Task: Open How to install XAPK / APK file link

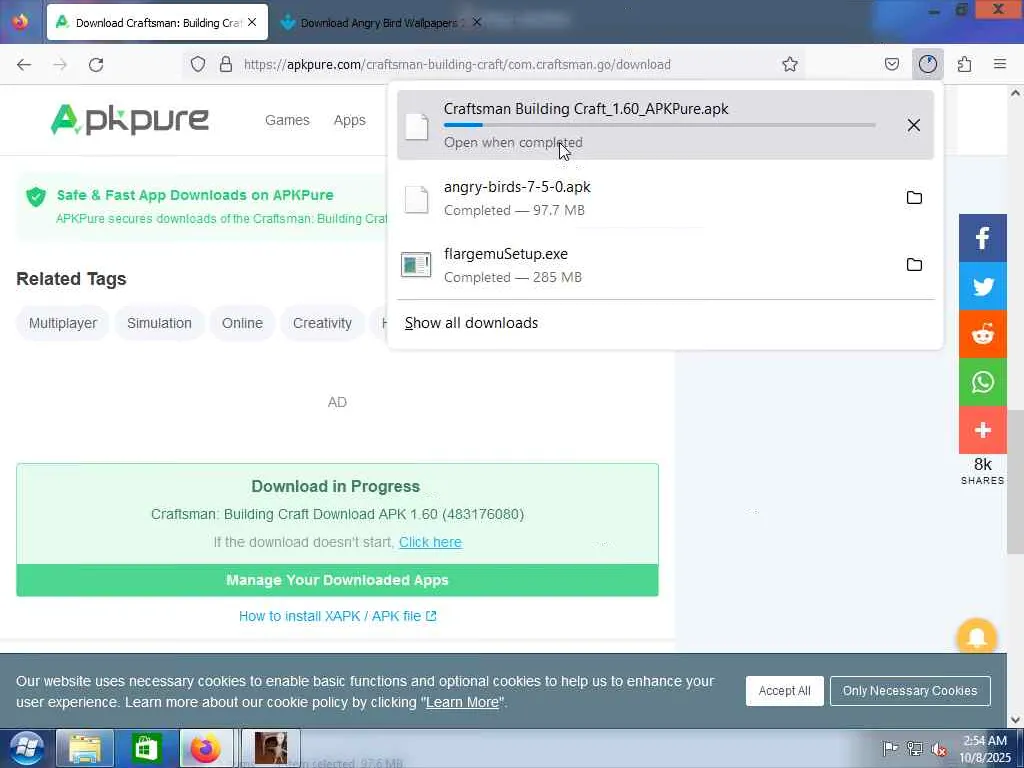Action: 337,616
